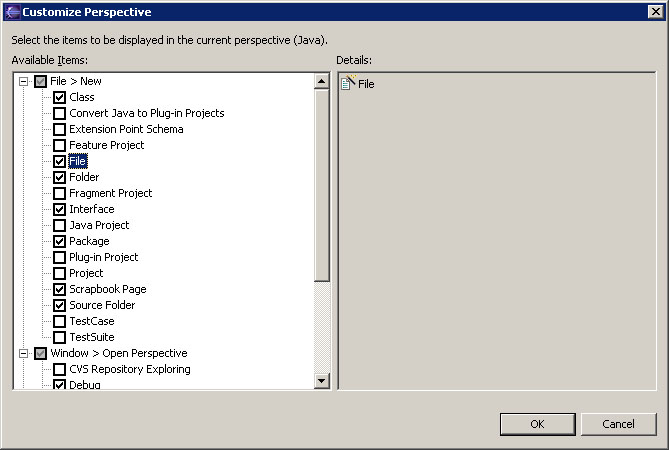The width and height of the screenshot is (669, 450).
Task: Uncheck the Scrapbook Page checkbox
Action: 59,289
